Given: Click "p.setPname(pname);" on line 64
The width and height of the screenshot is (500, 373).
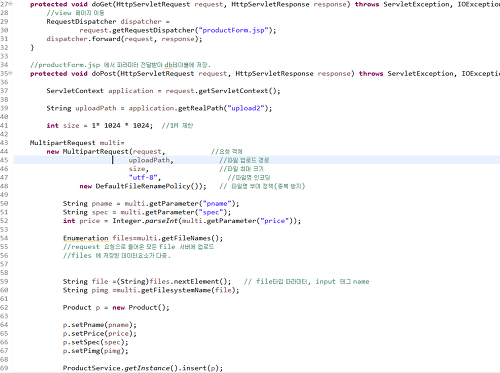Looking at the screenshot, I should [x=100, y=325].
